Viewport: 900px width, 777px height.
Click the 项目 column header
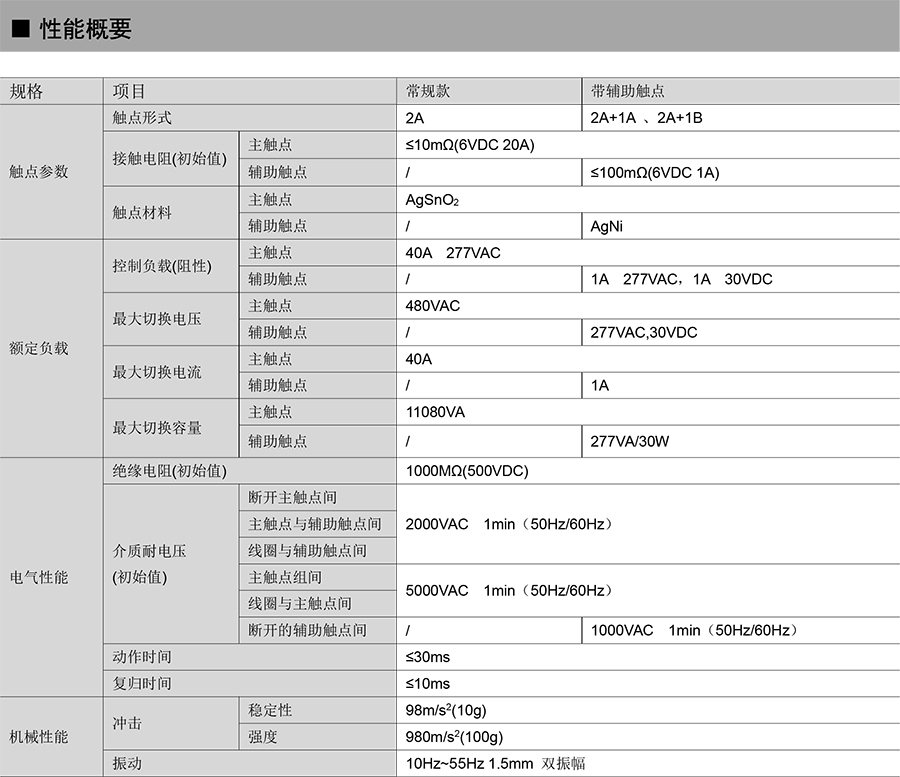[130, 91]
